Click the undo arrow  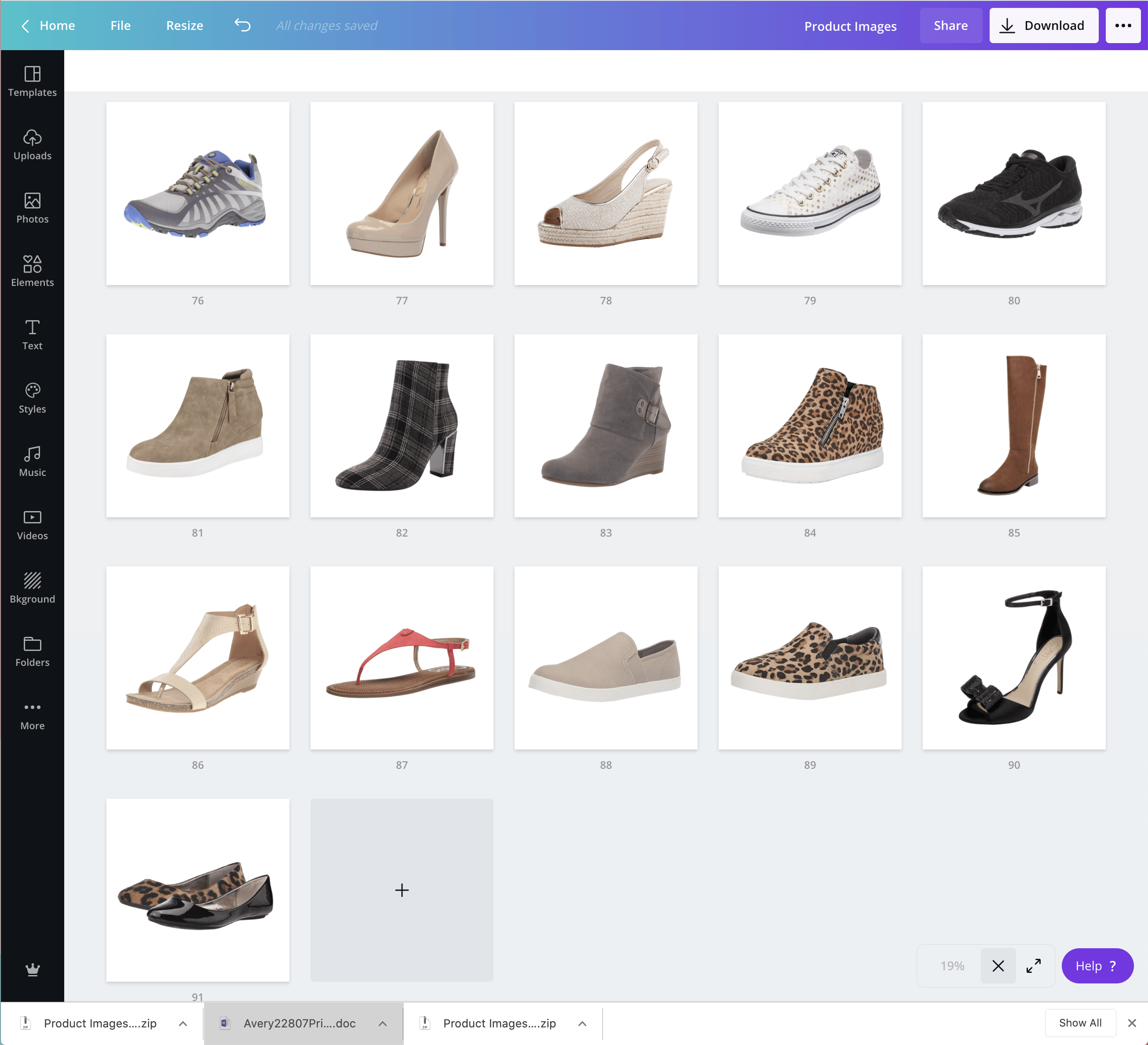click(243, 26)
